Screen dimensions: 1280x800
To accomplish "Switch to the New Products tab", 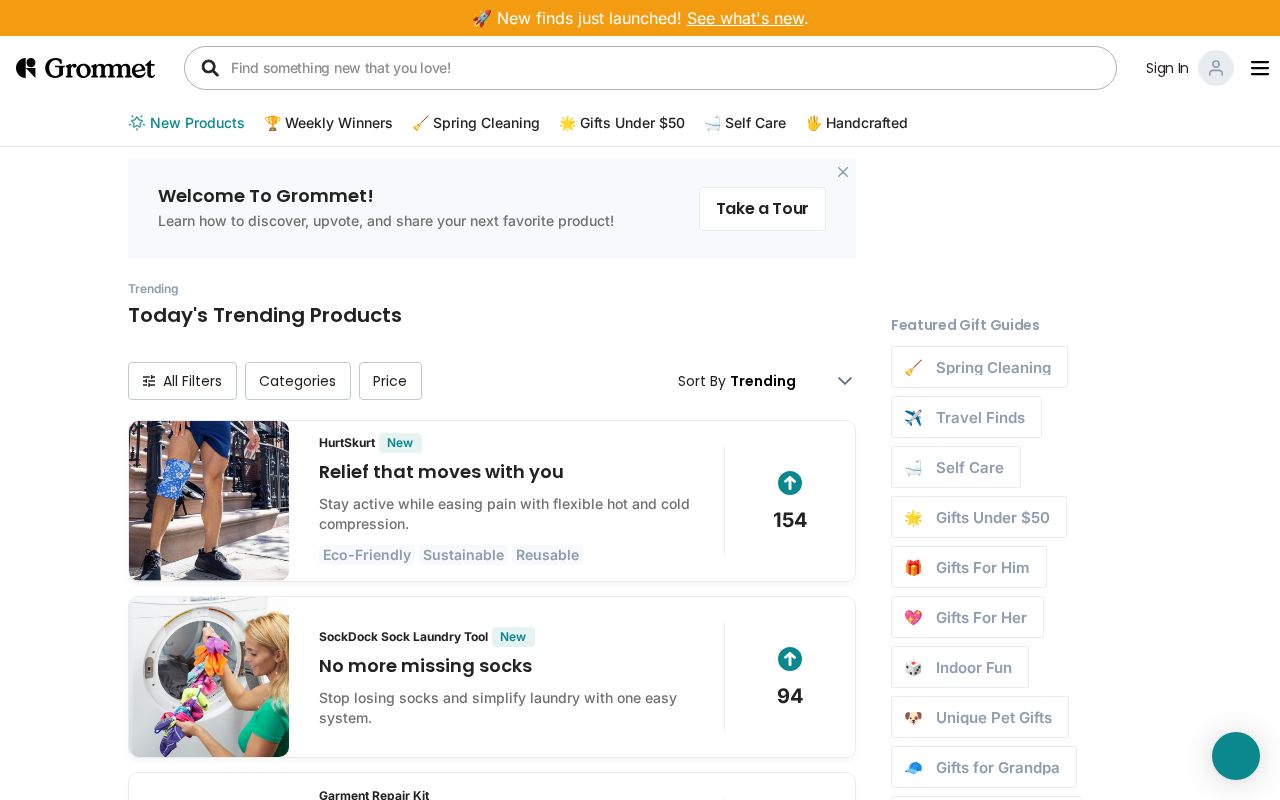I will click(x=187, y=123).
